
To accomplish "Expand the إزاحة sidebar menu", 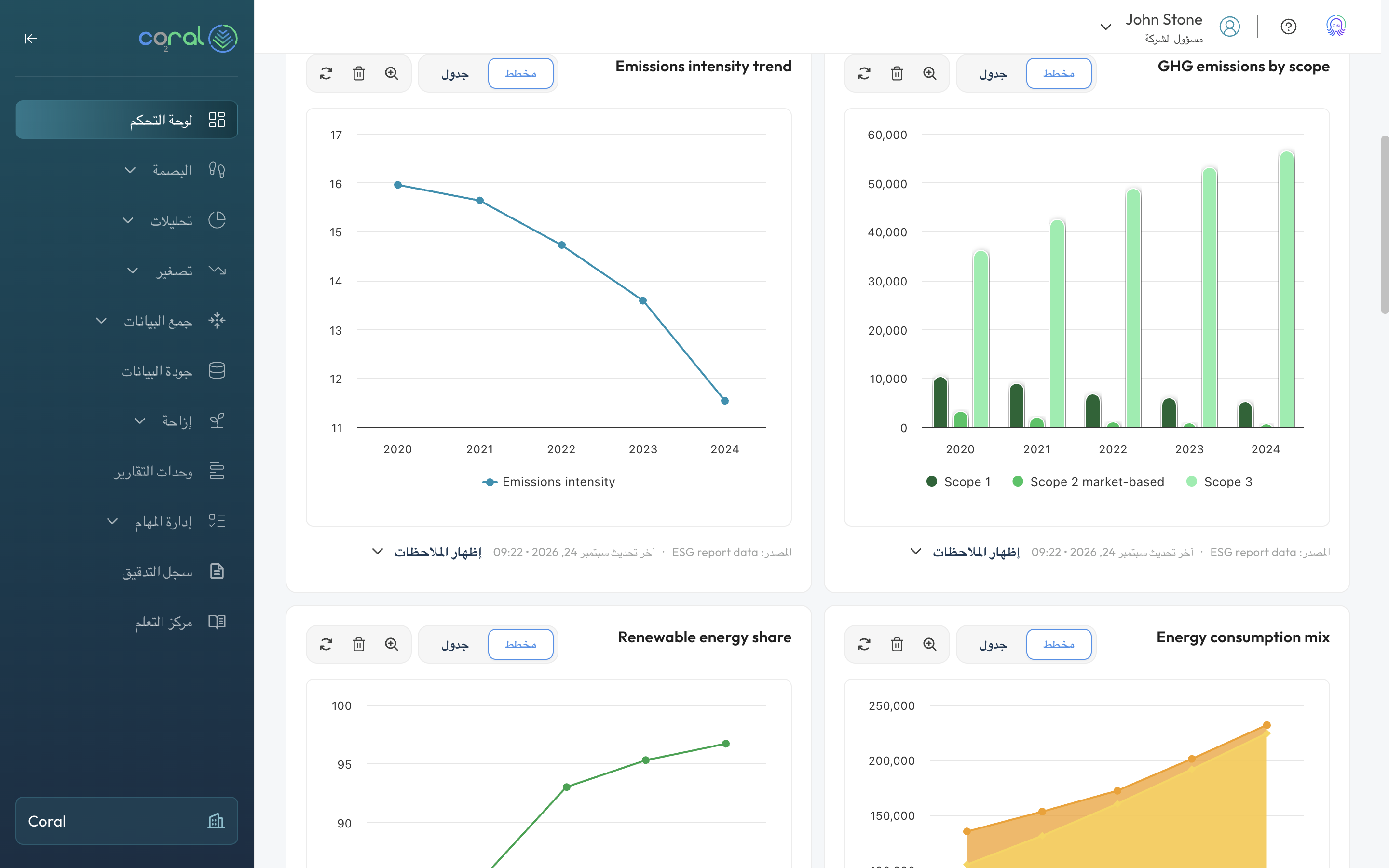I will [127, 421].
